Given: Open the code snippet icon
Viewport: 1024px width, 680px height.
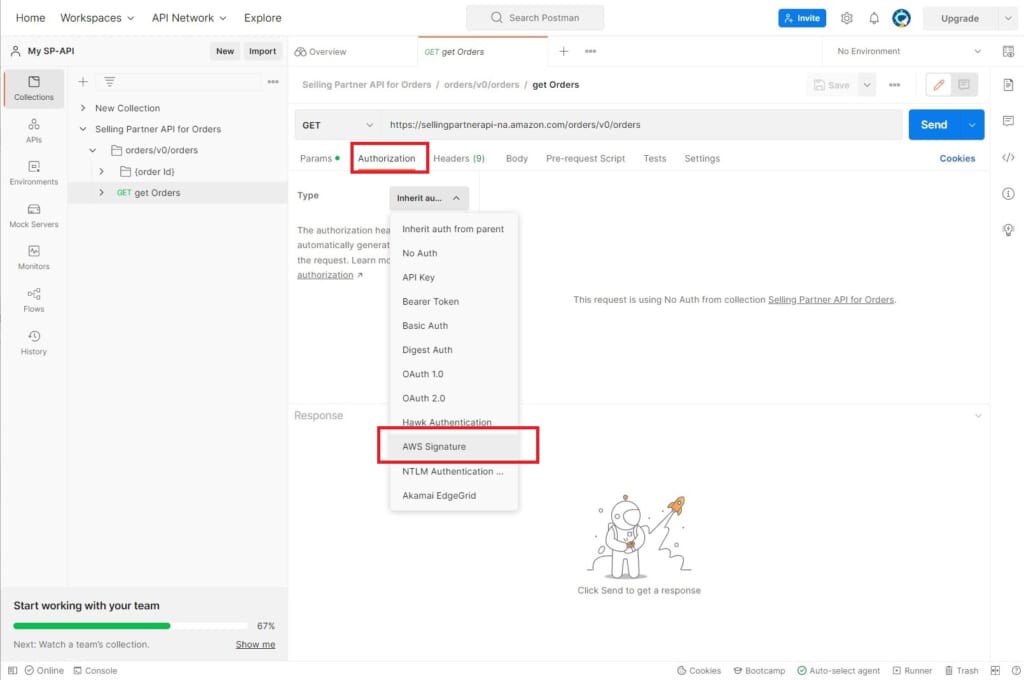Looking at the screenshot, I should 1008,157.
